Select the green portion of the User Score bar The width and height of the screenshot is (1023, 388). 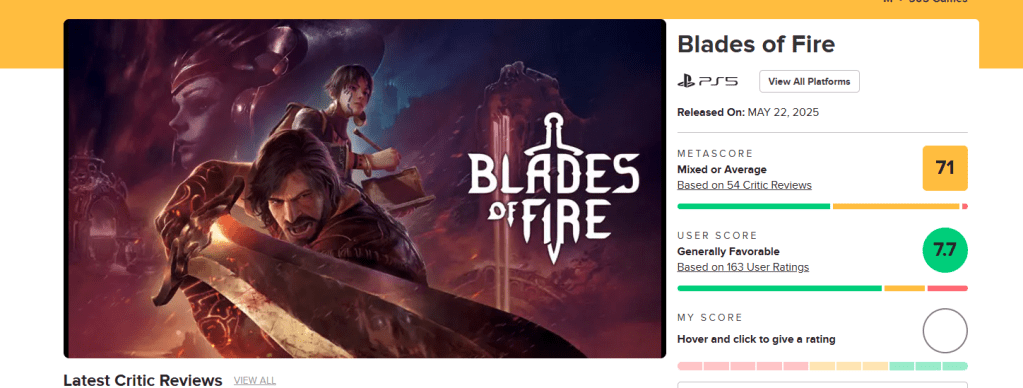point(780,288)
